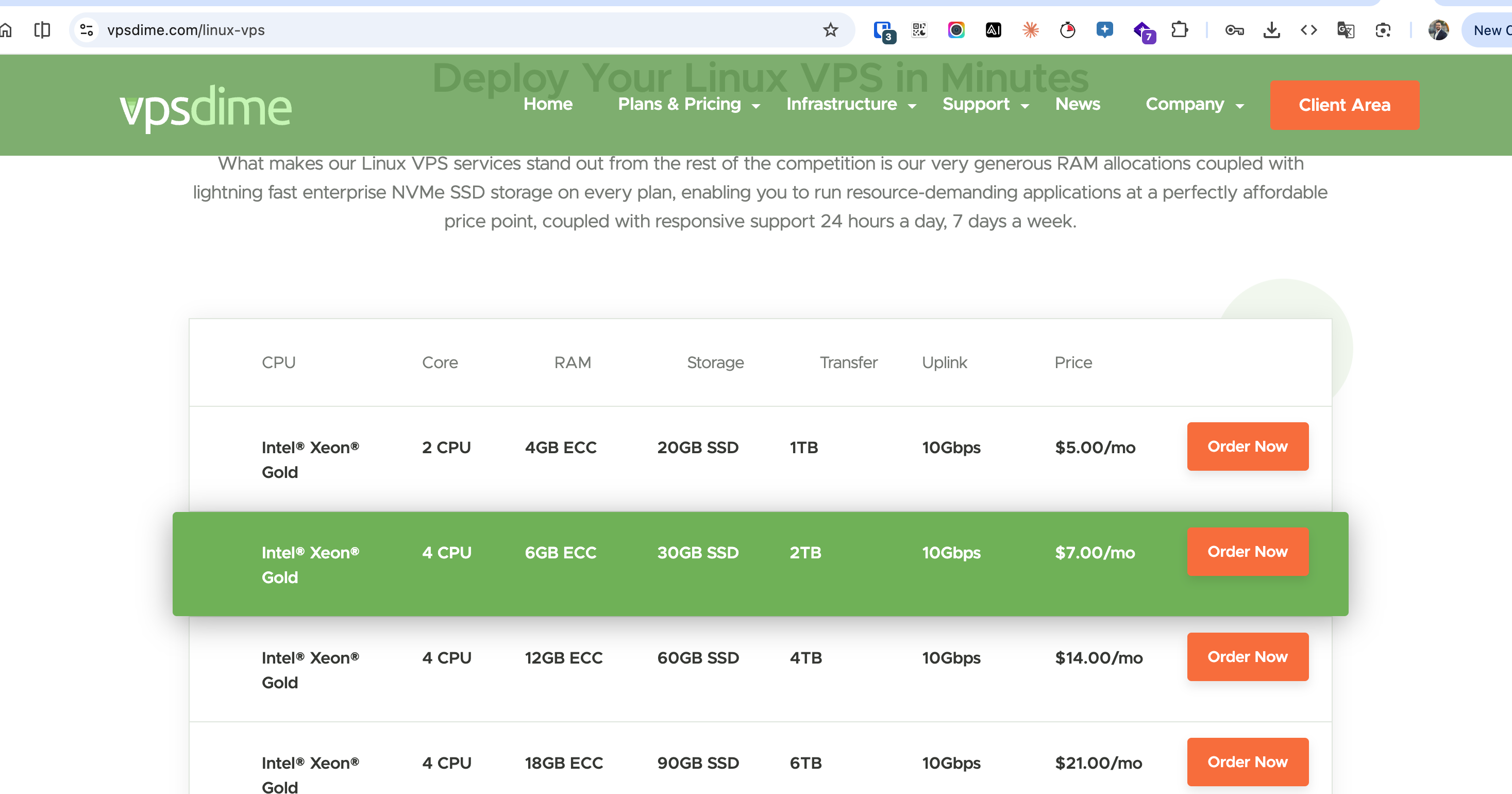Click the Price column header
The image size is (1512, 794).
click(x=1073, y=362)
